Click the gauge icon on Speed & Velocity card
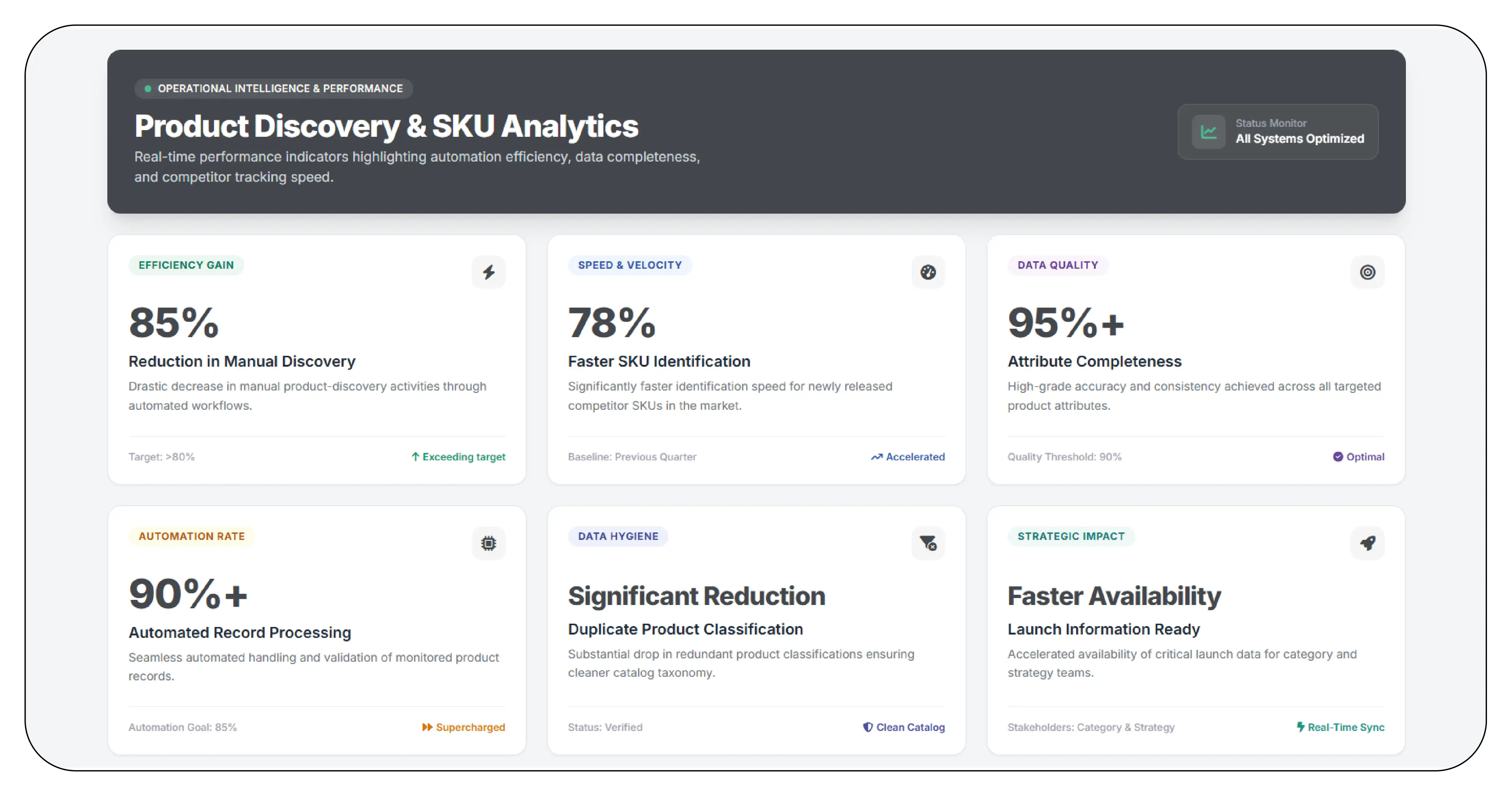The width and height of the screenshot is (1512, 796). point(928,272)
